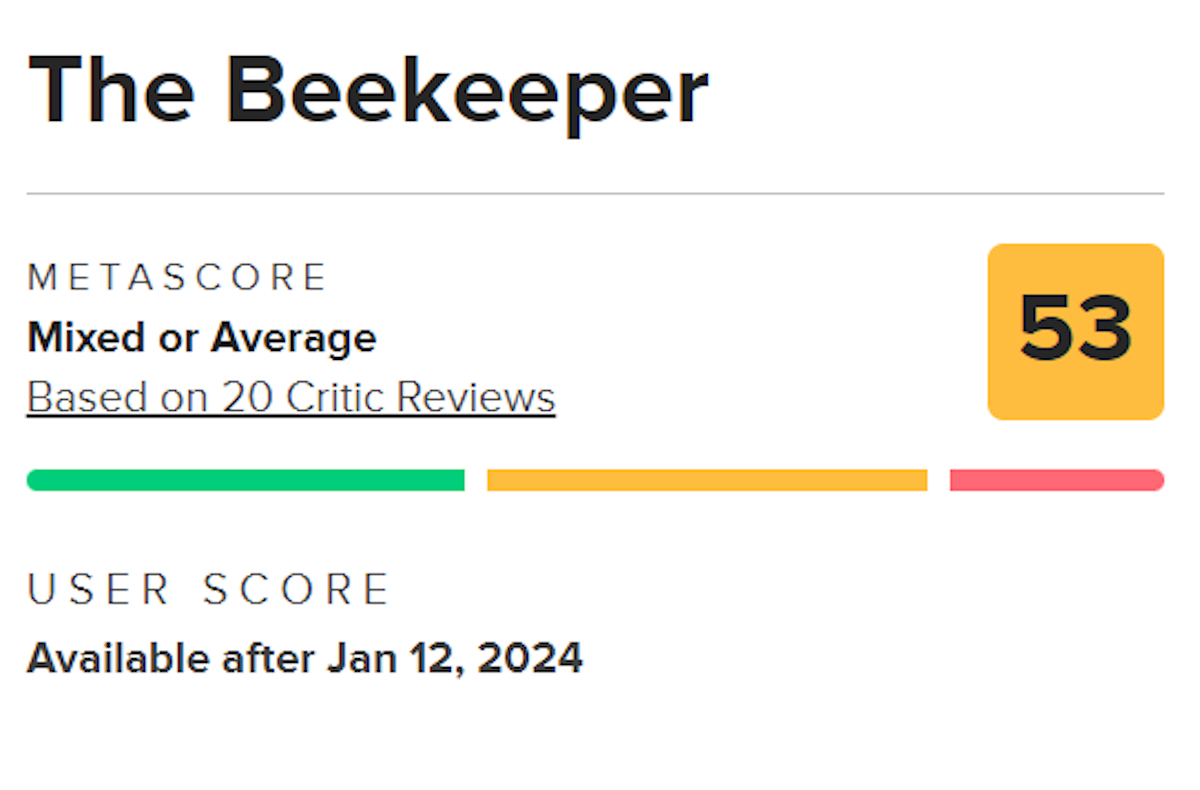Viewport: 1200px width, 790px height.
Task: Open the Based on 20 Critic Reviews link
Action: point(290,397)
